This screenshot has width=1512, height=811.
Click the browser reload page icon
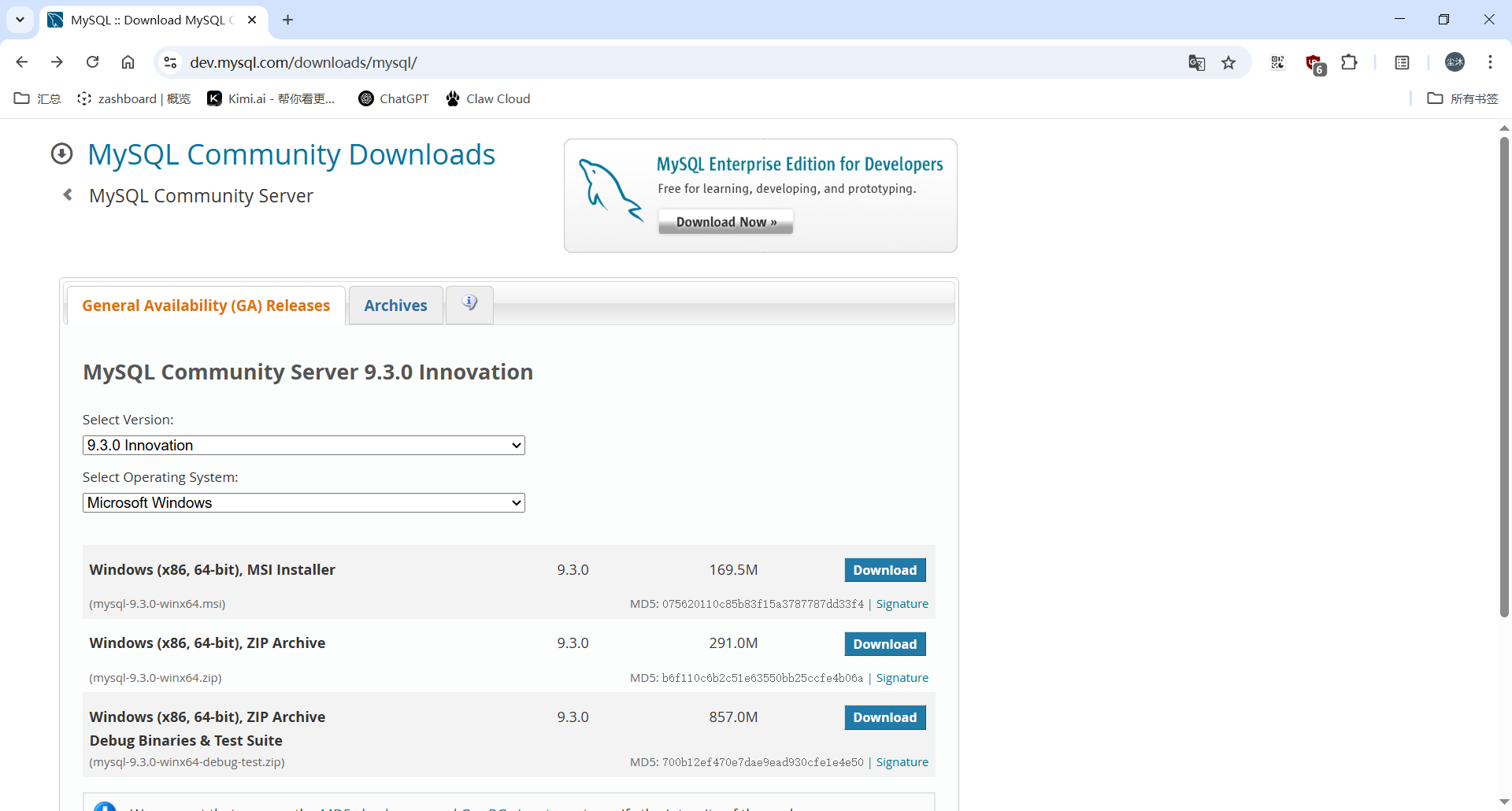[93, 62]
